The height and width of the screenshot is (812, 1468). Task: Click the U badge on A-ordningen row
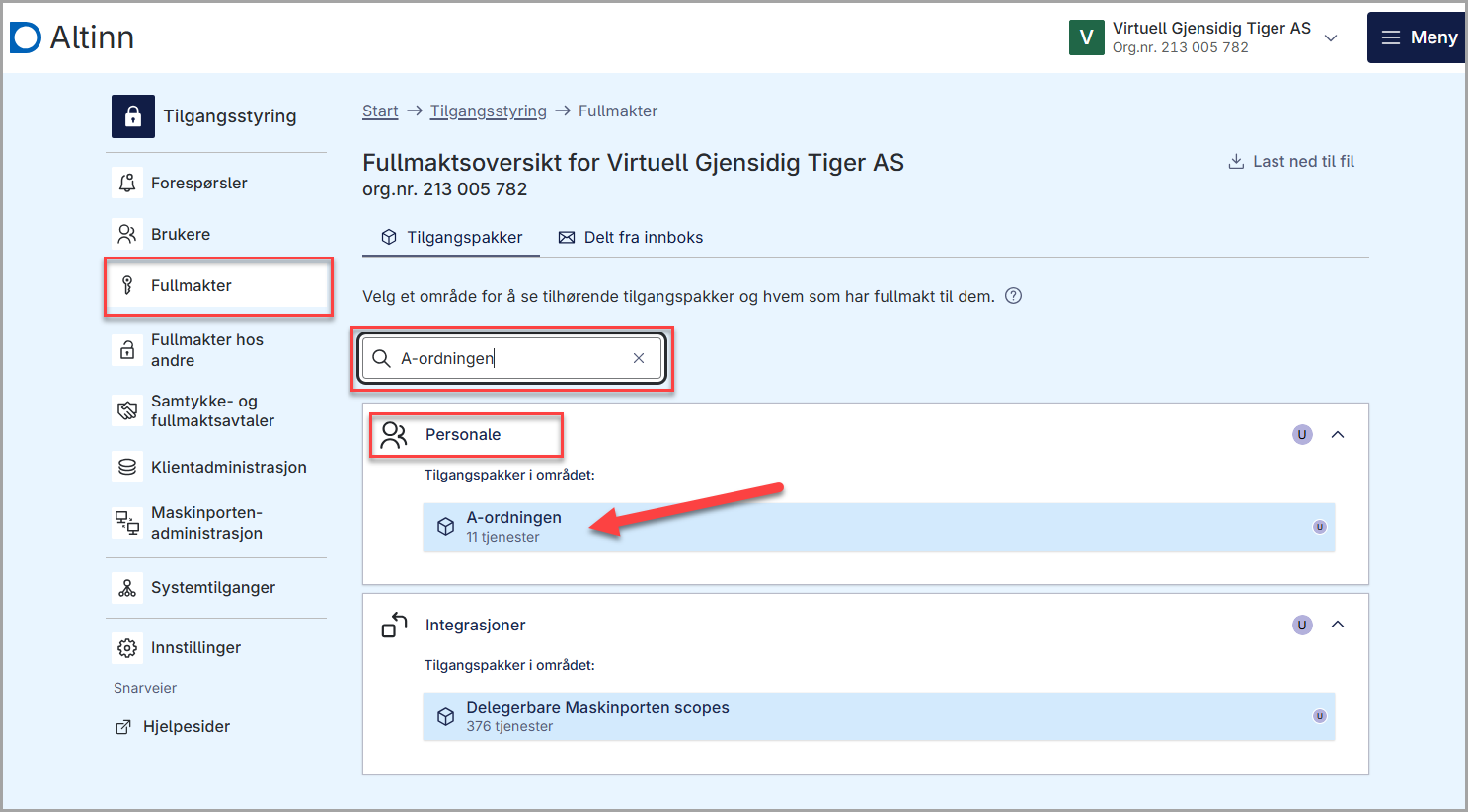click(x=1319, y=527)
